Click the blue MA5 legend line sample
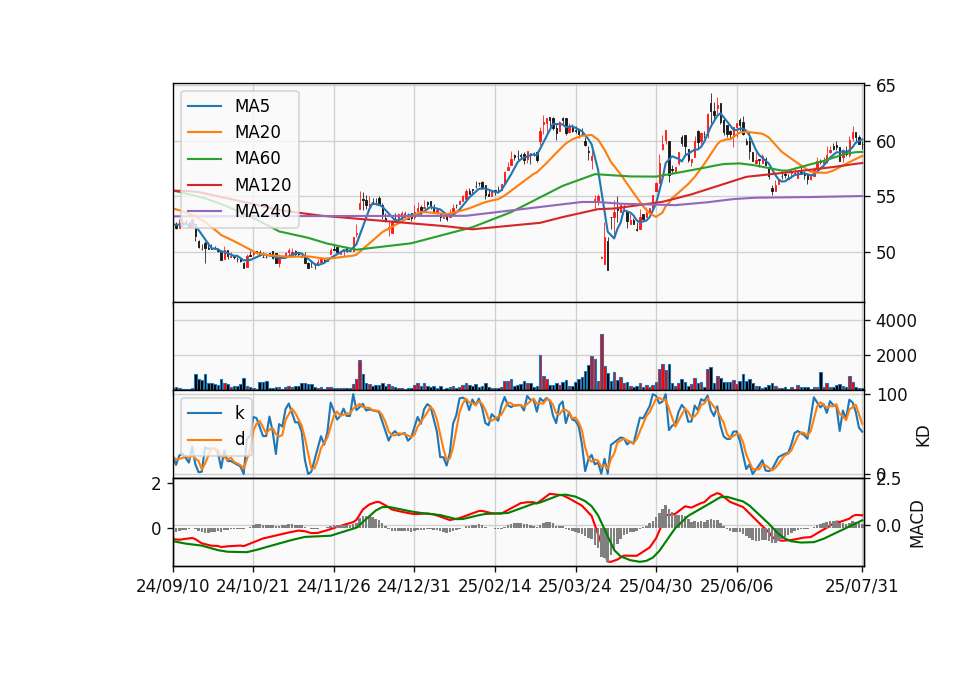Image resolution: width=960 pixels, height=690 pixels. tap(204, 107)
